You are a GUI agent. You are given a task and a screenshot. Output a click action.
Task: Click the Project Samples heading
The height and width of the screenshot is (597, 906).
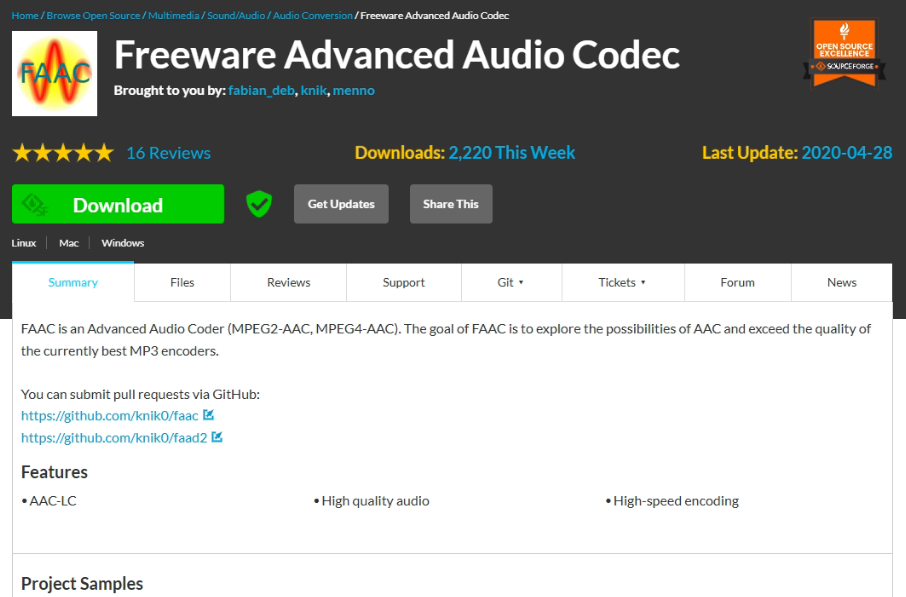click(x=82, y=584)
